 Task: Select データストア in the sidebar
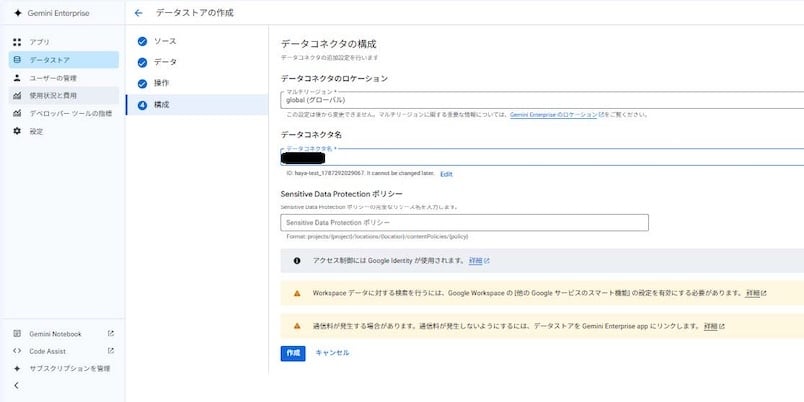tap(64, 60)
